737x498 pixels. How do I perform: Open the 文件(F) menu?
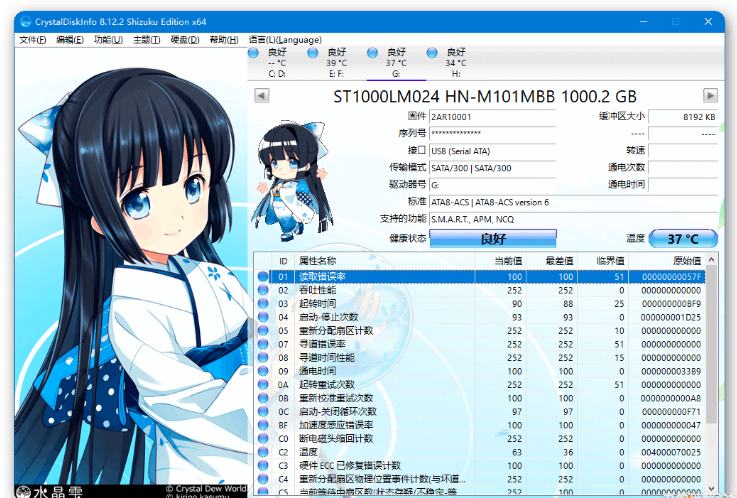(x=32, y=40)
